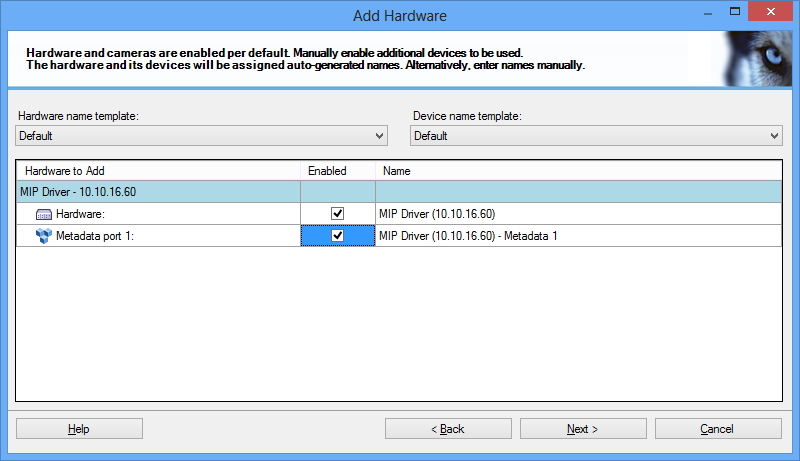Image resolution: width=800 pixels, height=461 pixels.
Task: Open the Device name template dropdown
Action: pyautogui.click(x=596, y=136)
